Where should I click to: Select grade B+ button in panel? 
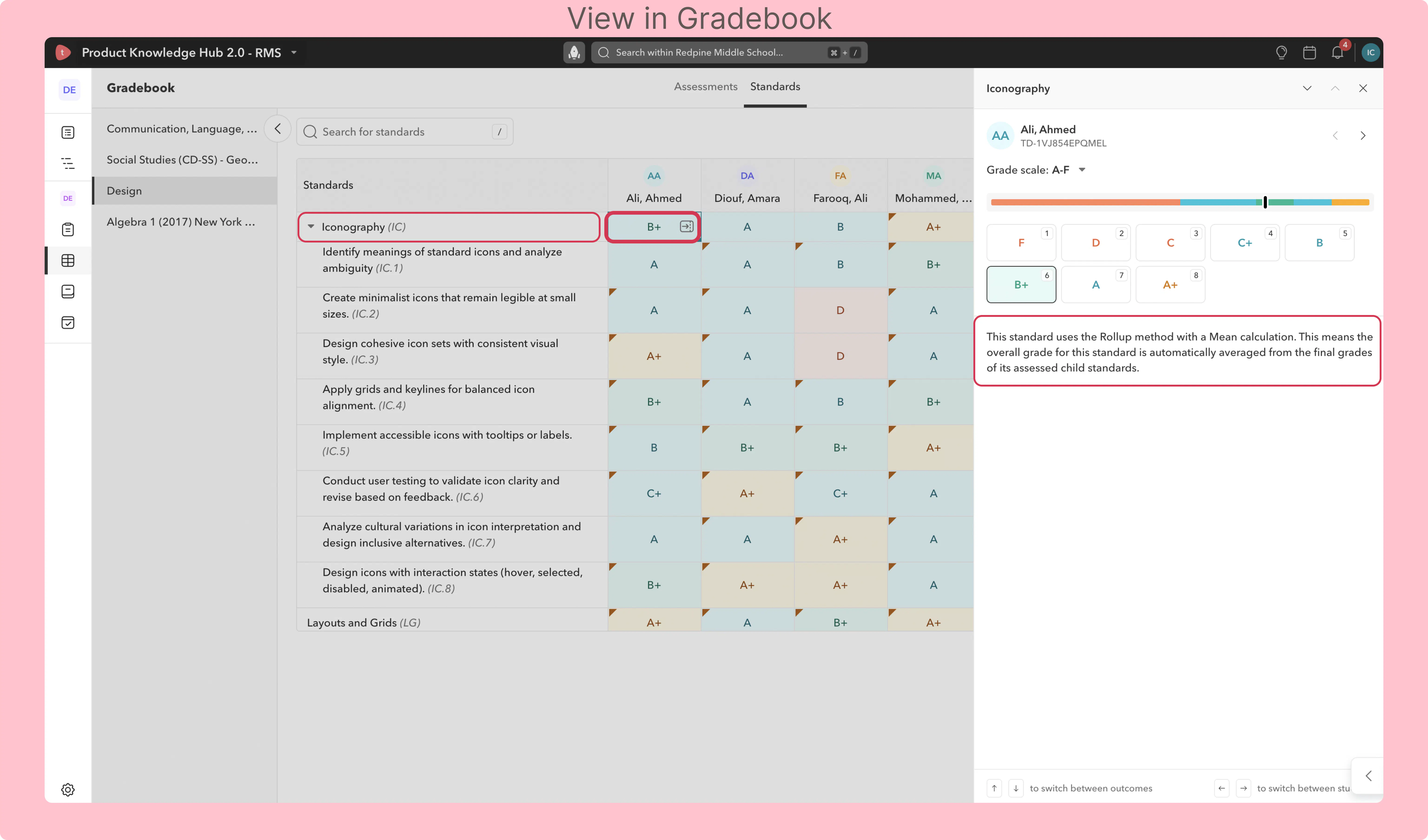click(1021, 284)
